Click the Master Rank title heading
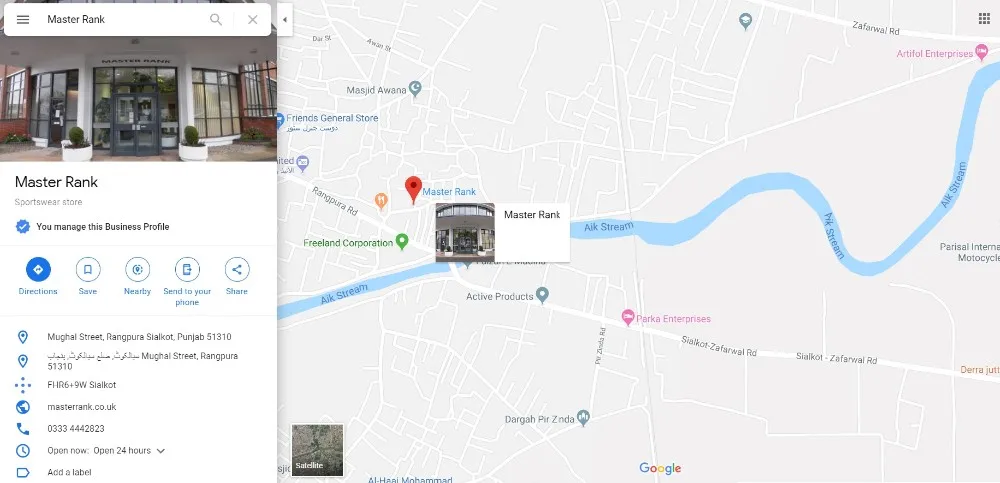The height and width of the screenshot is (483, 1000). coord(56,182)
